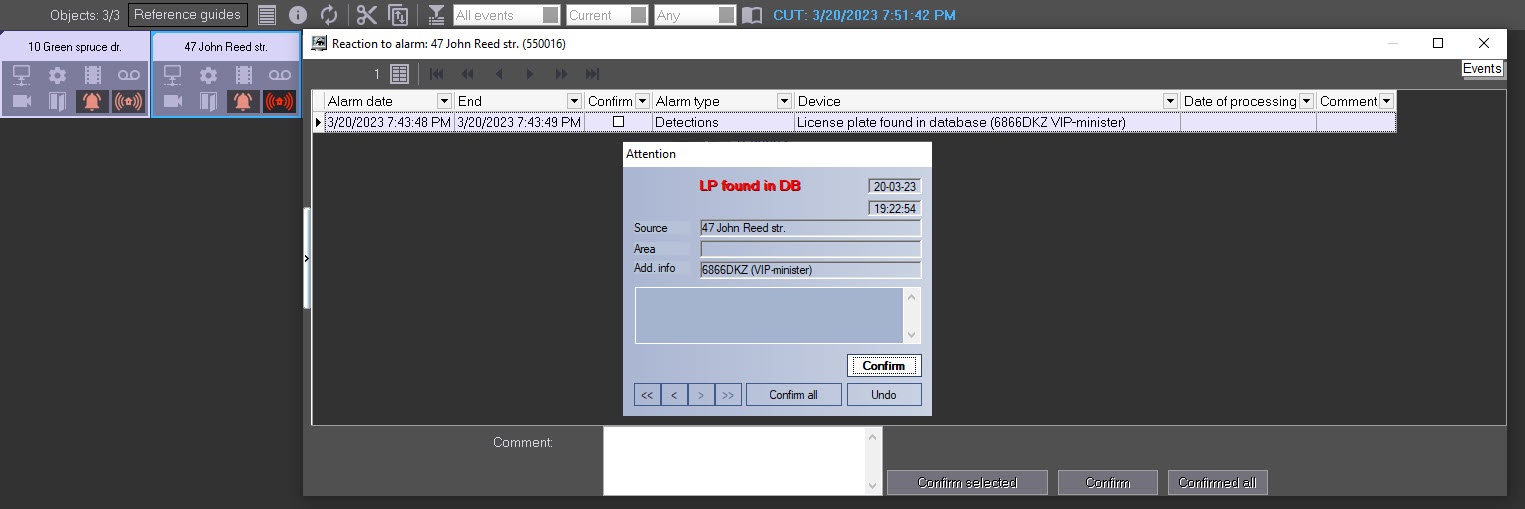Open the Date of processing column dropdown
The height and width of the screenshot is (509, 1525).
click(x=1305, y=101)
